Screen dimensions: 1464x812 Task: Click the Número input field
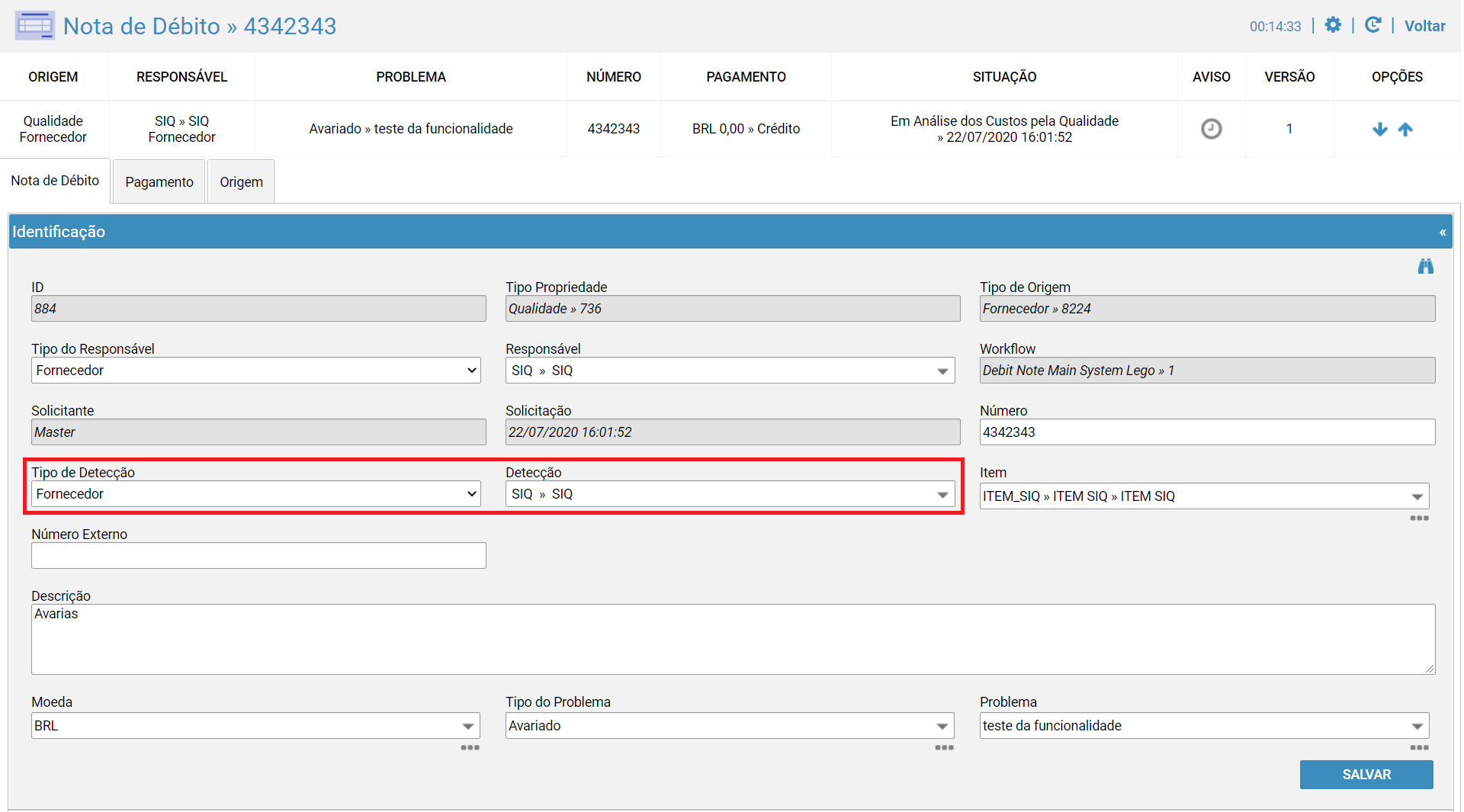(x=1207, y=432)
